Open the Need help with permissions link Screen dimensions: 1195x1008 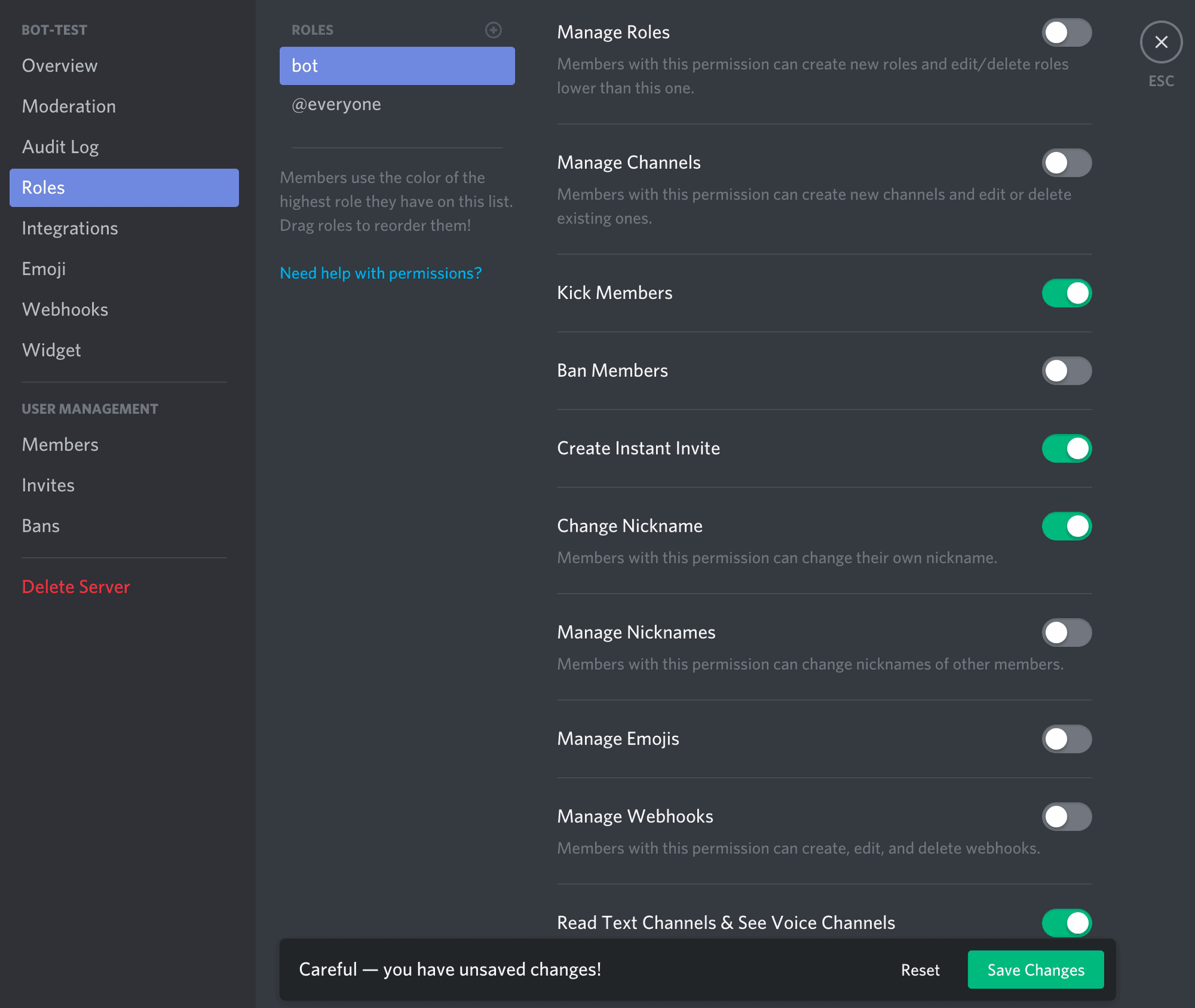pos(380,273)
